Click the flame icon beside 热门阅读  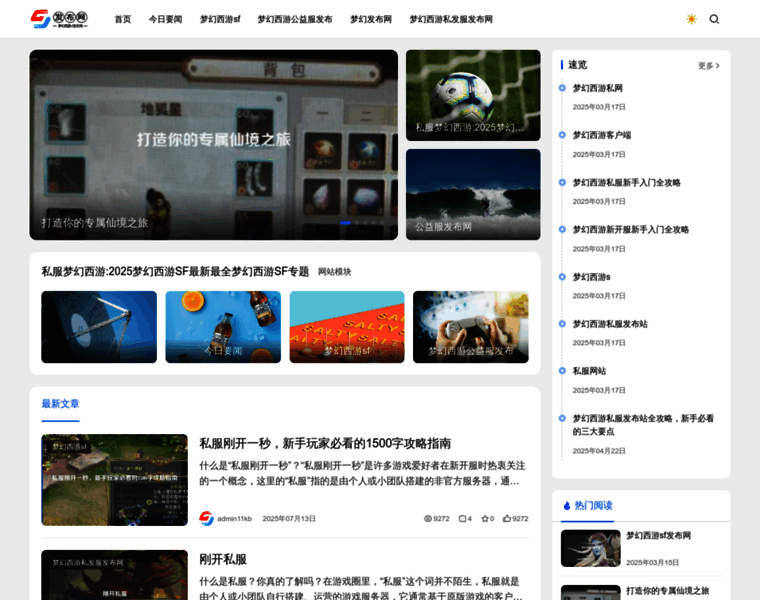click(x=567, y=505)
